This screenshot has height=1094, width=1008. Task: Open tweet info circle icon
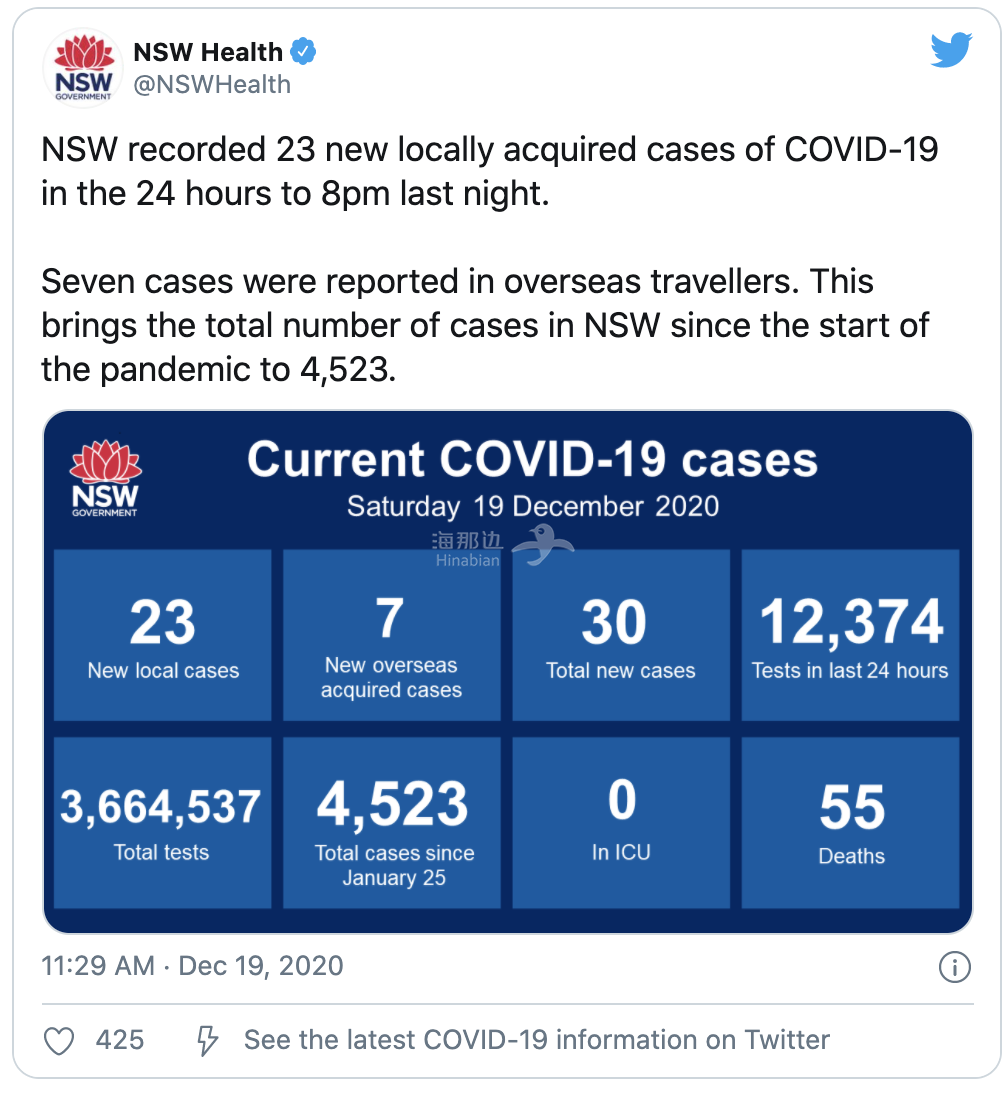955,967
